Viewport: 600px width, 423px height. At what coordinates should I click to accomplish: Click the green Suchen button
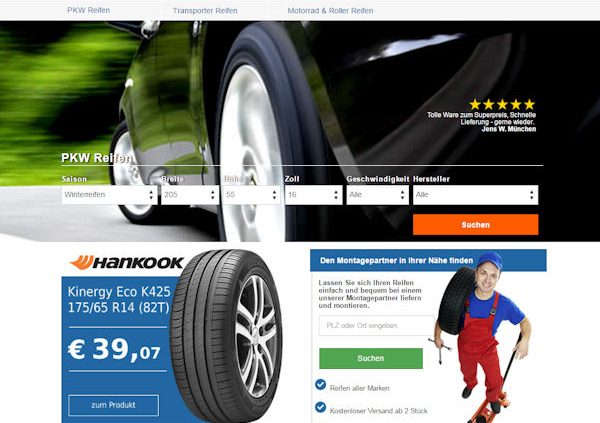coord(371,358)
